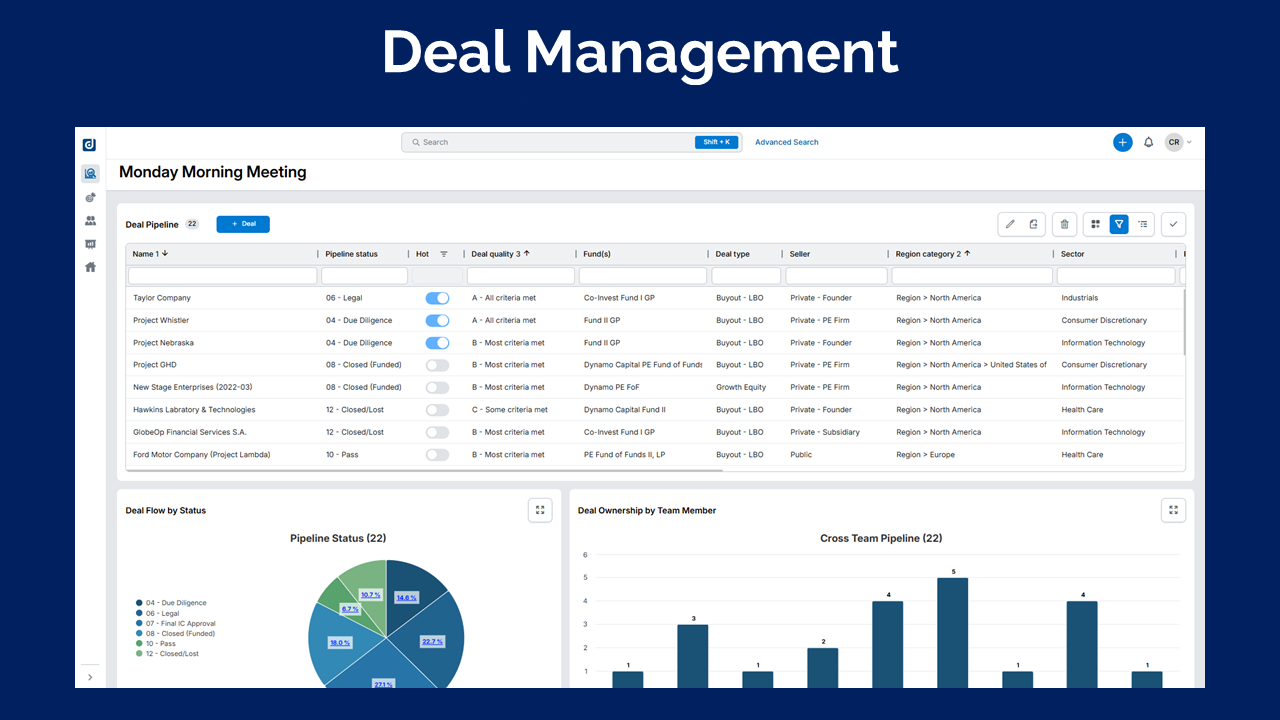1280x720 pixels.
Task: Disable the Hot toggle for Project Whistler
Action: click(x=437, y=320)
